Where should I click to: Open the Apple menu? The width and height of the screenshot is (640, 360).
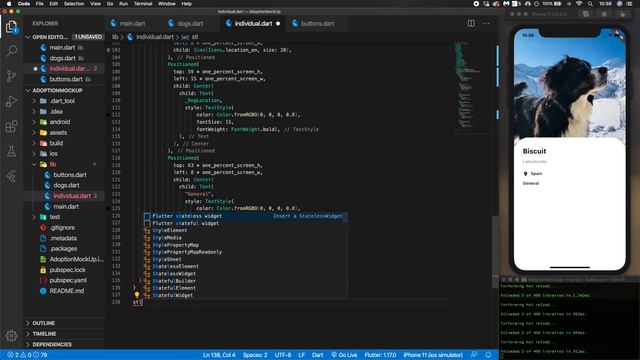[9, 4]
